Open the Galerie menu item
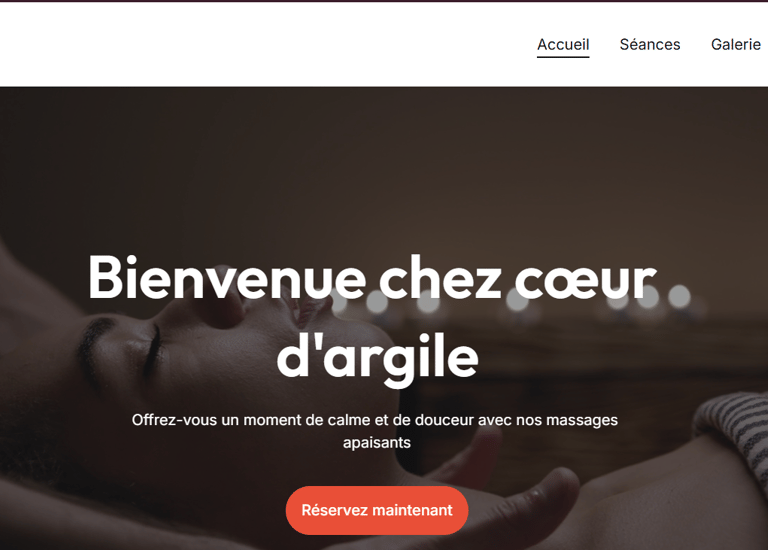The image size is (768, 550). pyautogui.click(x=736, y=45)
